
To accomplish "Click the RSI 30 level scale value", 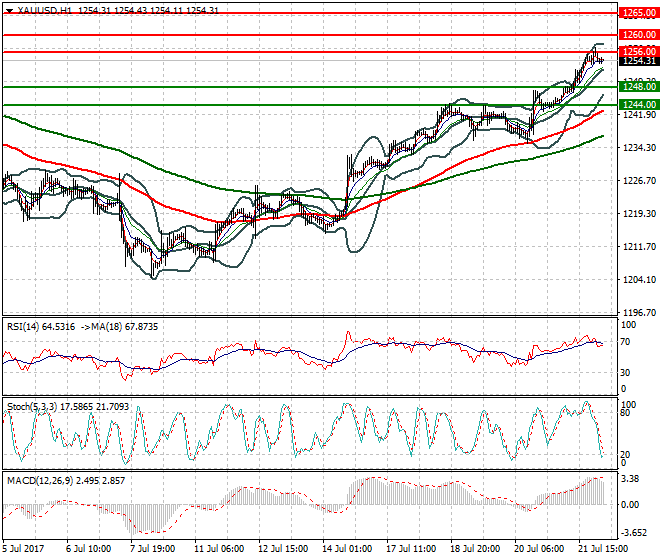I will click(625, 373).
